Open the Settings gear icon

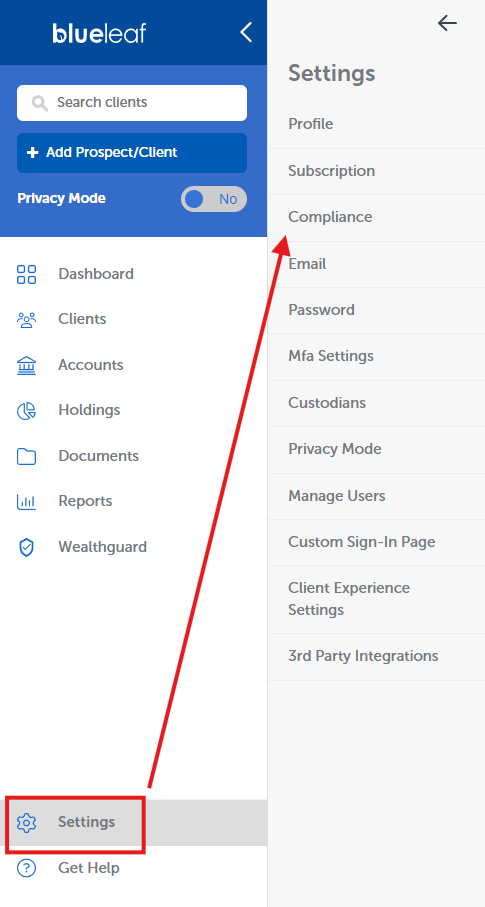pos(27,823)
